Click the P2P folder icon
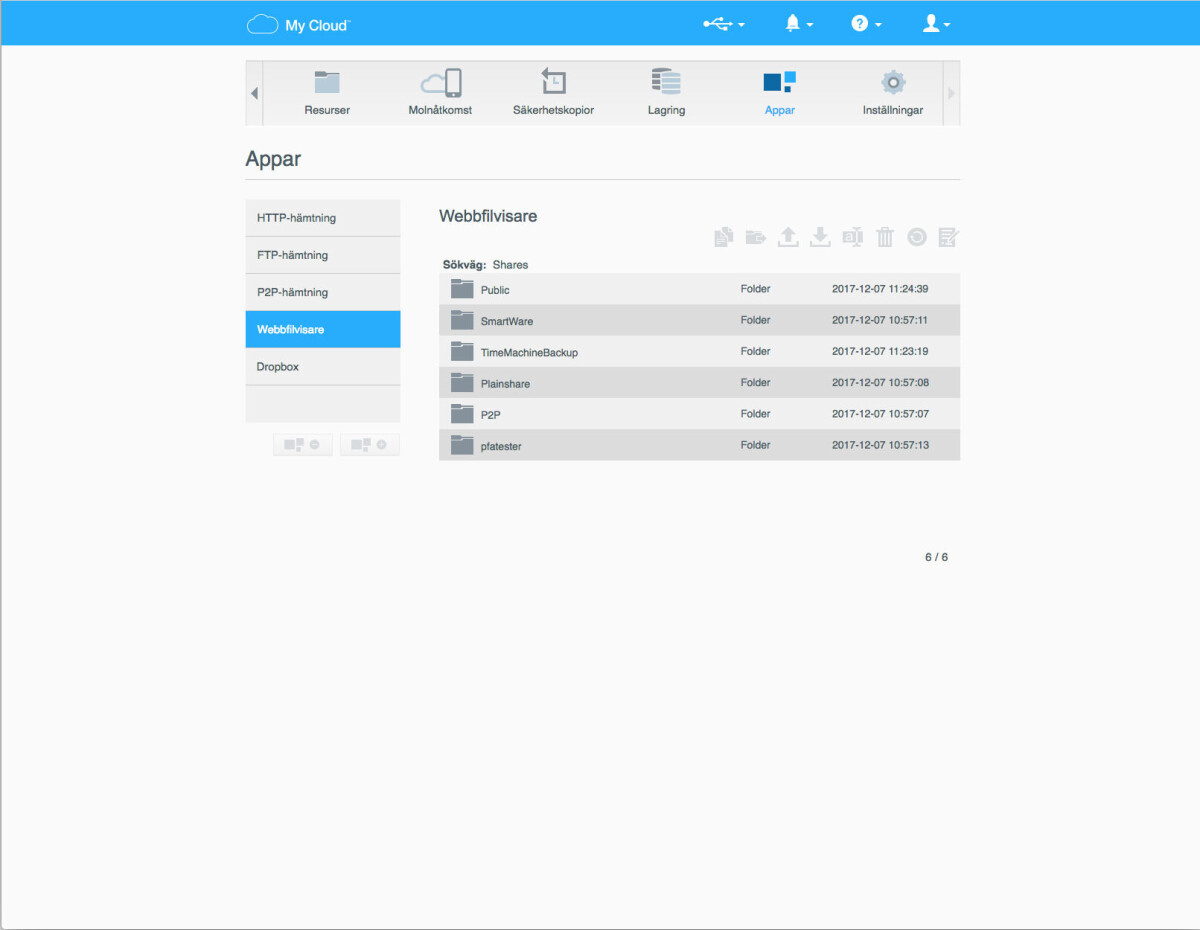Image resolution: width=1200 pixels, height=930 pixels. (x=462, y=413)
